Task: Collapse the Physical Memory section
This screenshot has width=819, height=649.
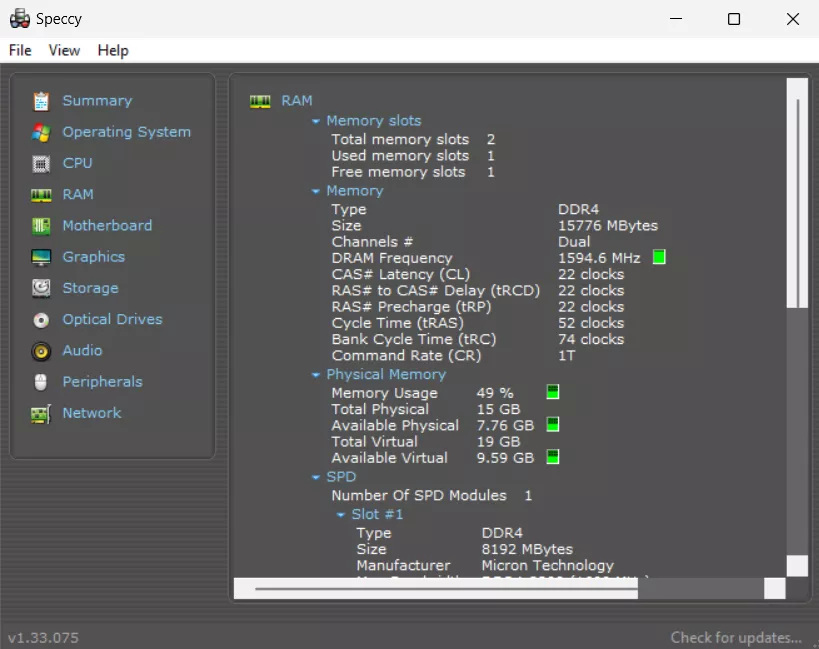Action: click(x=316, y=375)
